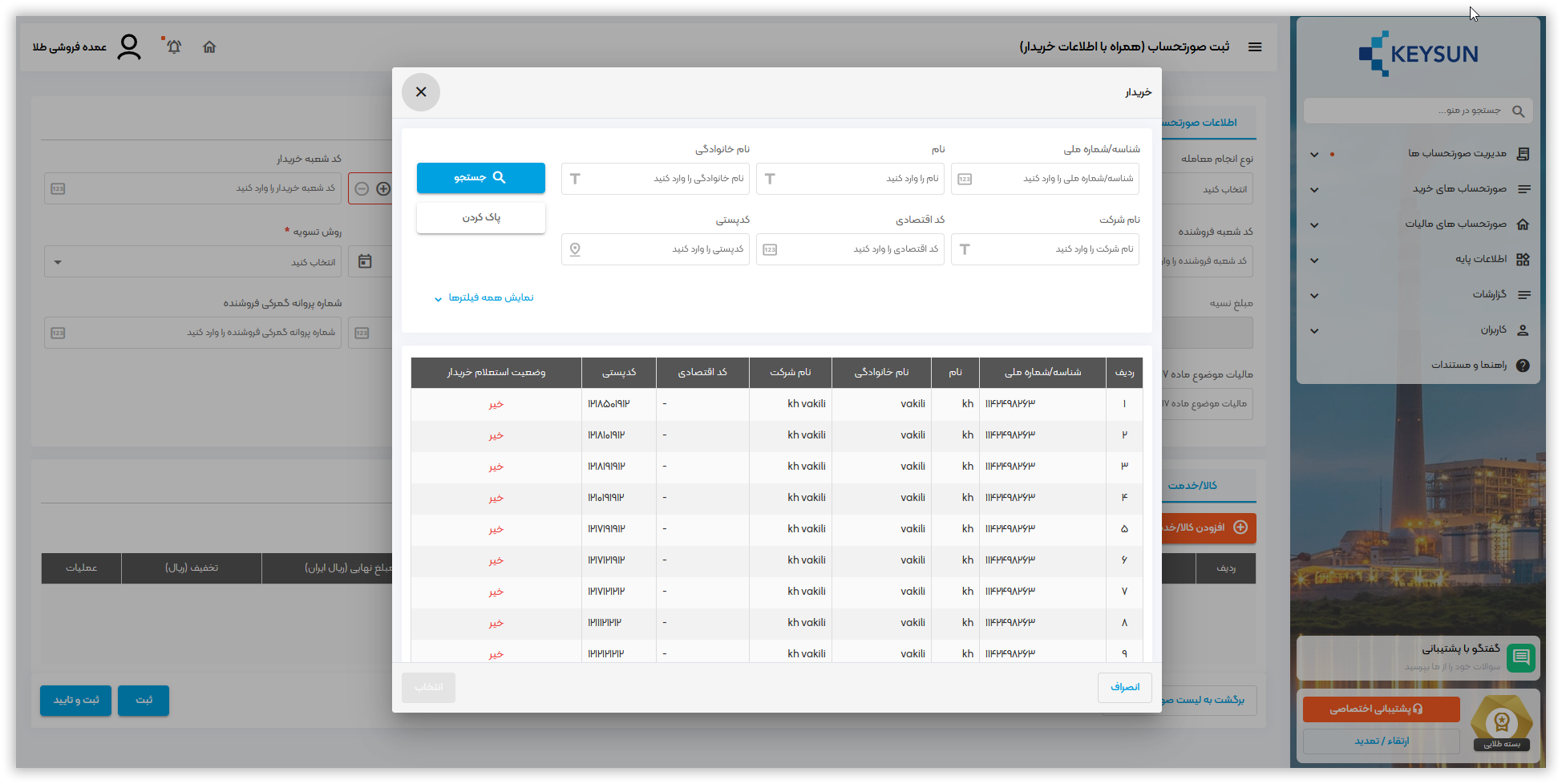
Task: Open راهنما و مستندات help item
Action: (1419, 366)
